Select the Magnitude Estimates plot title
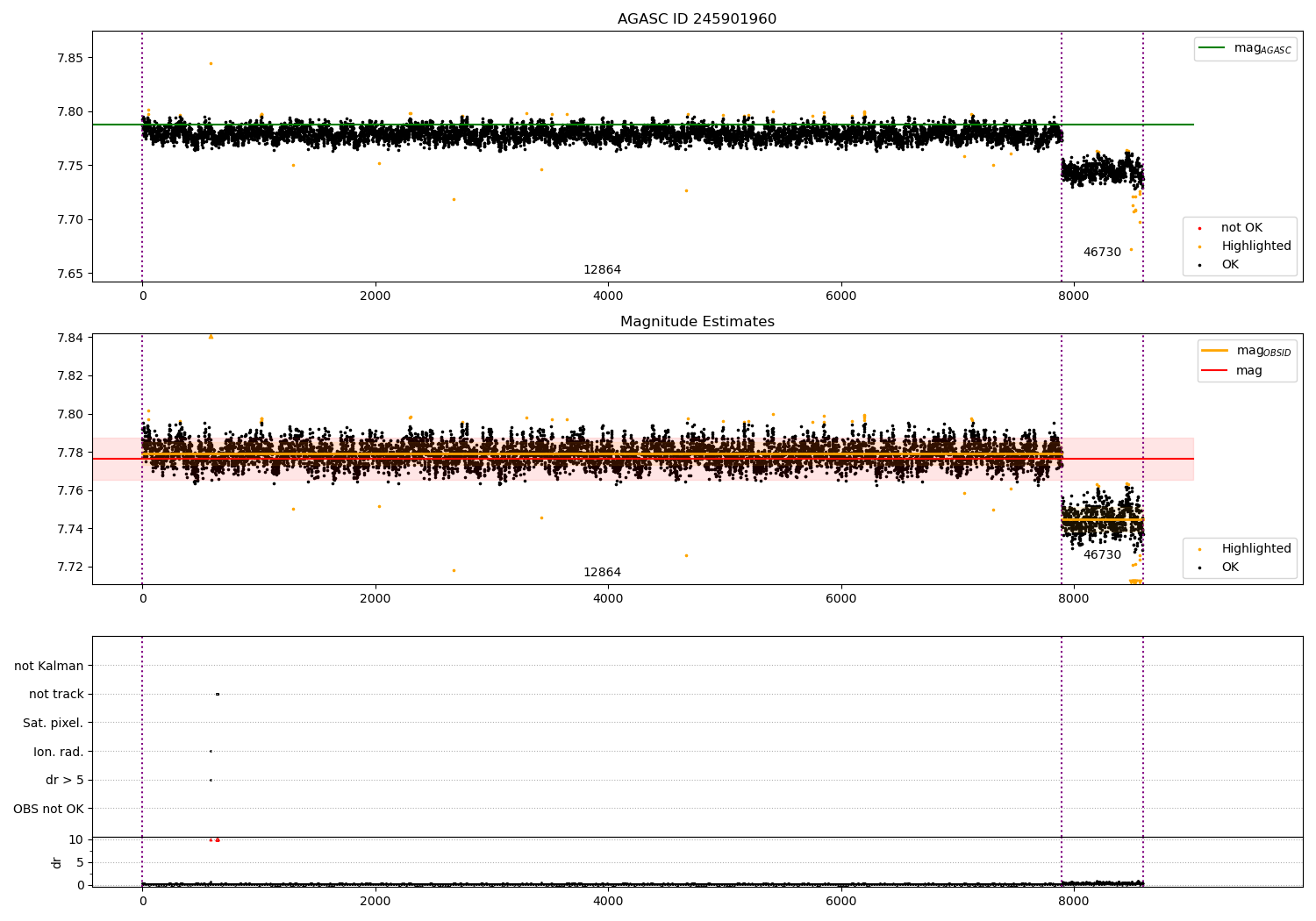This screenshot has width=1316, height=921. pyautogui.click(x=697, y=322)
